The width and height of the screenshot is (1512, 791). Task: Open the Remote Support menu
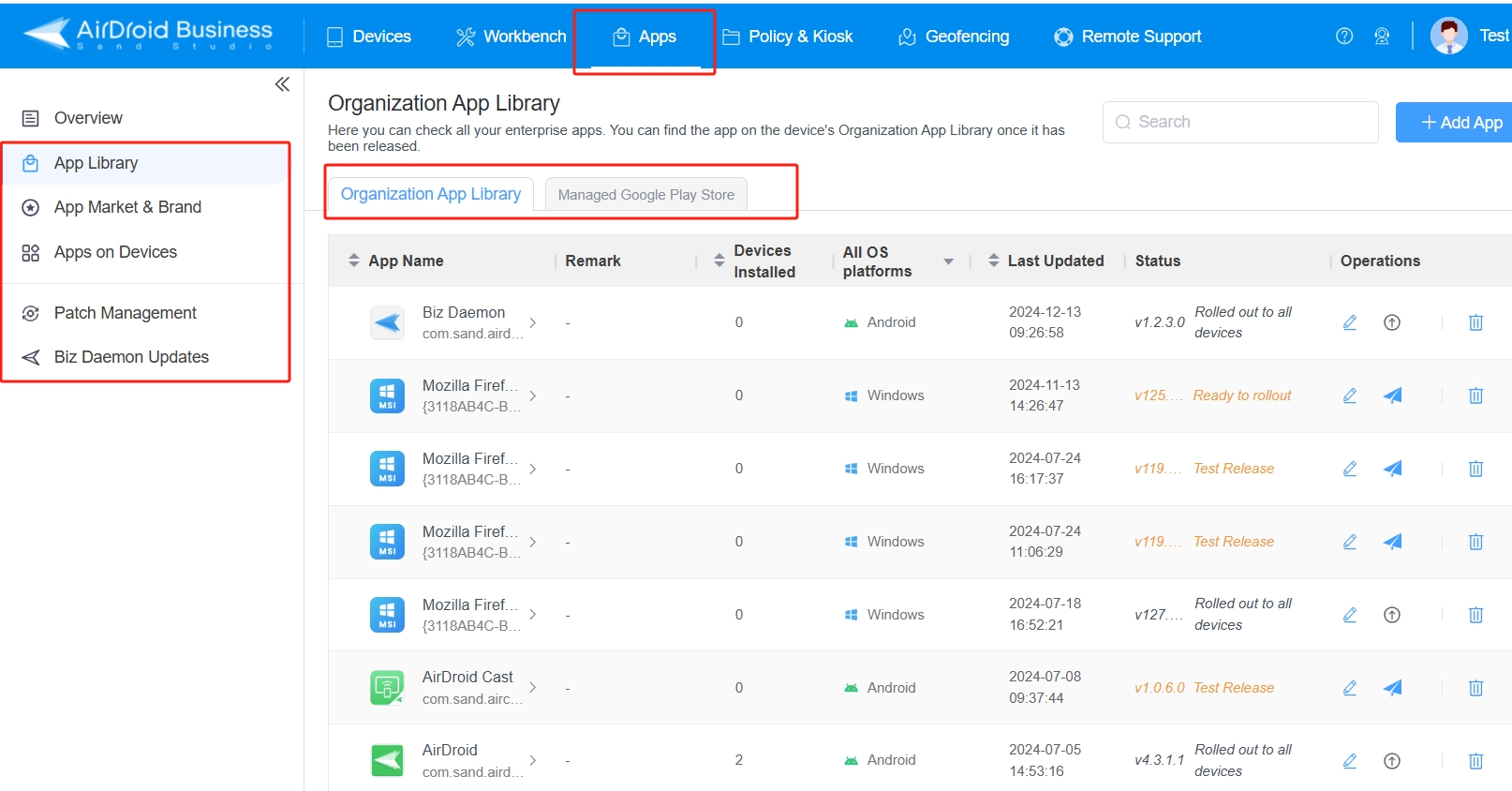[1128, 37]
